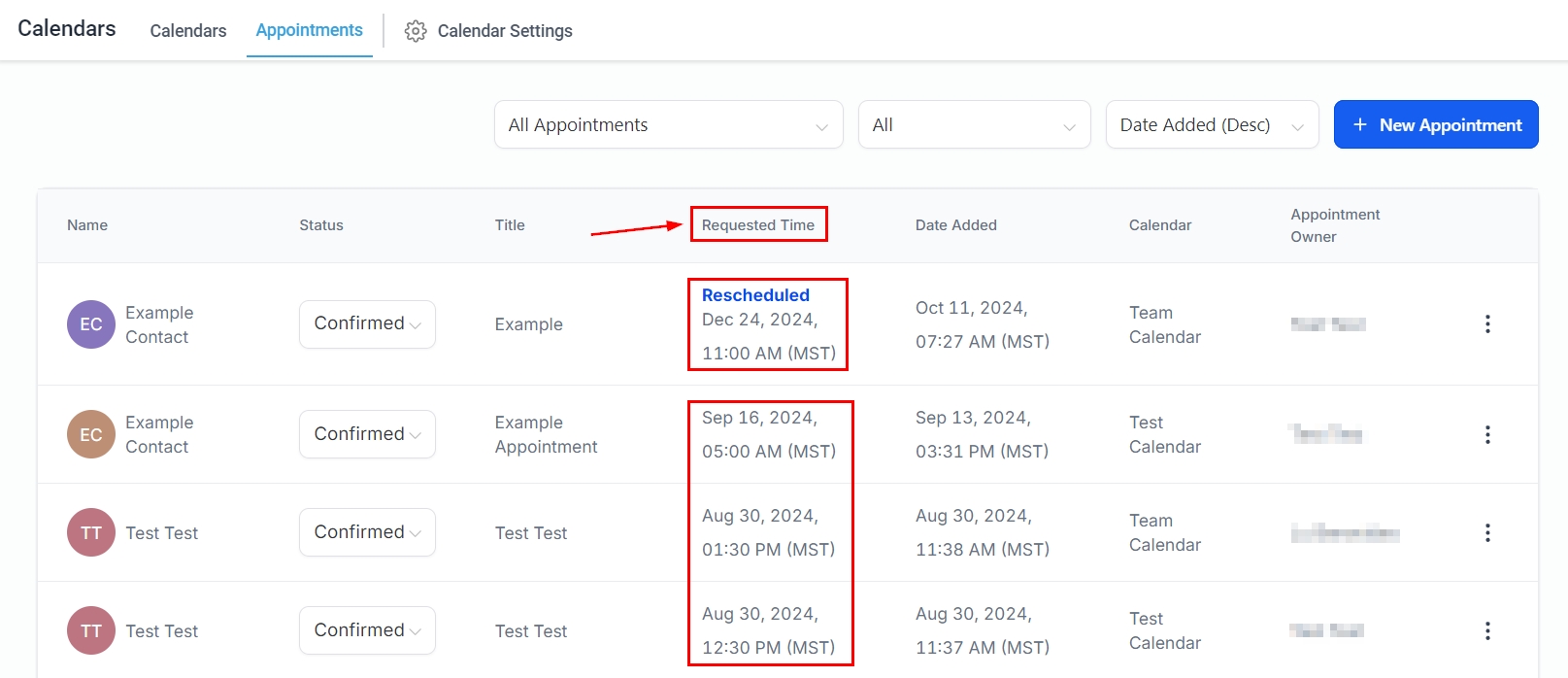Click brown EC avatar in second row
This screenshot has height=678, width=1568.
(91, 434)
